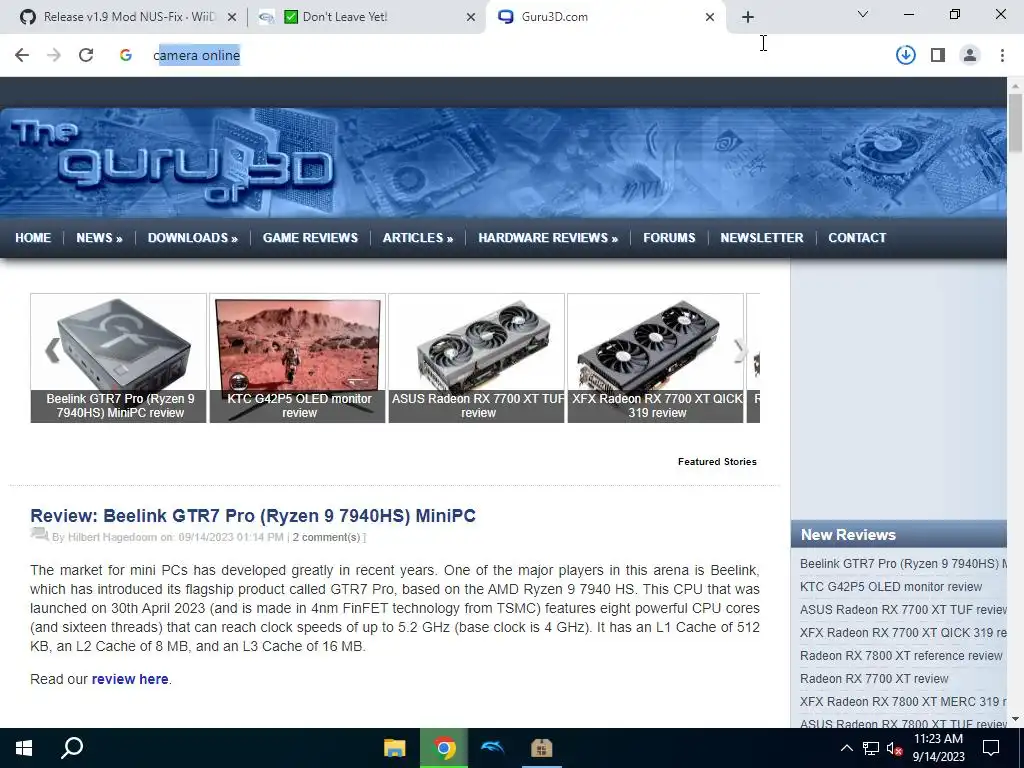Screen dimensions: 1024x768
Task: Open sidebar Radeon RX 7700 XT review
Action: tap(874, 679)
